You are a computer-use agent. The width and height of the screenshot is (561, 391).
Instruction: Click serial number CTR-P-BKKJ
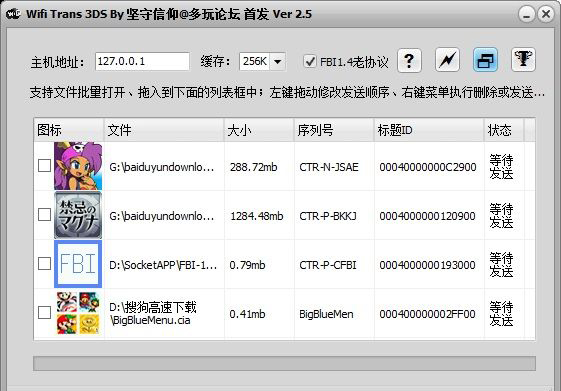tap(328, 216)
